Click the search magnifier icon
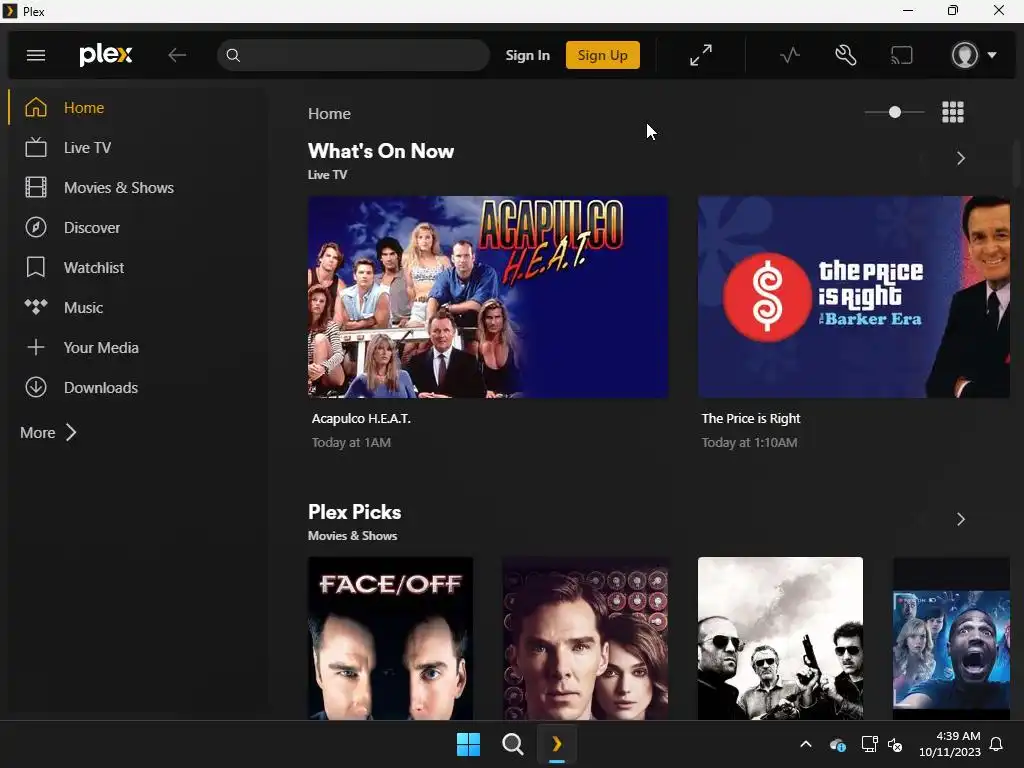 coord(233,56)
